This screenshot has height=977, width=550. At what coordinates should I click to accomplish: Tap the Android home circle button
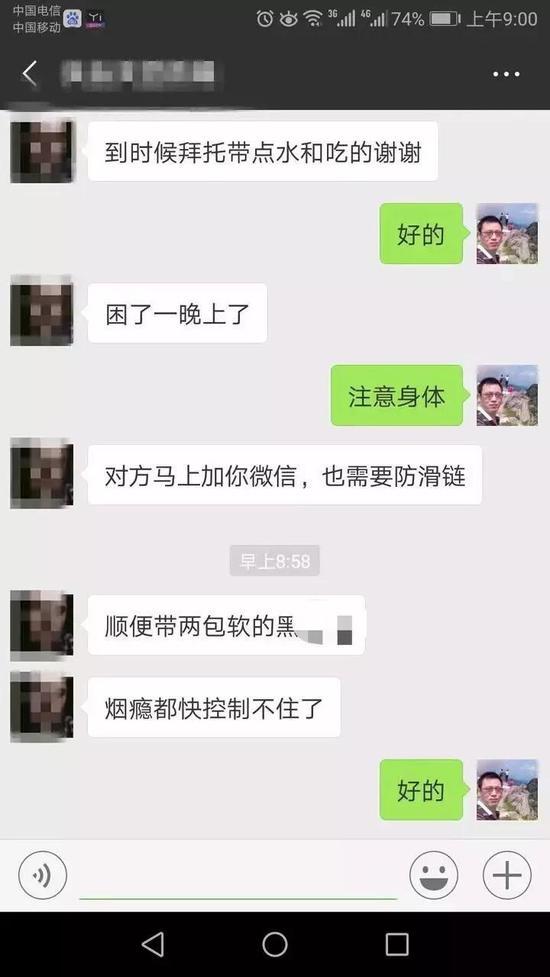tap(275, 944)
